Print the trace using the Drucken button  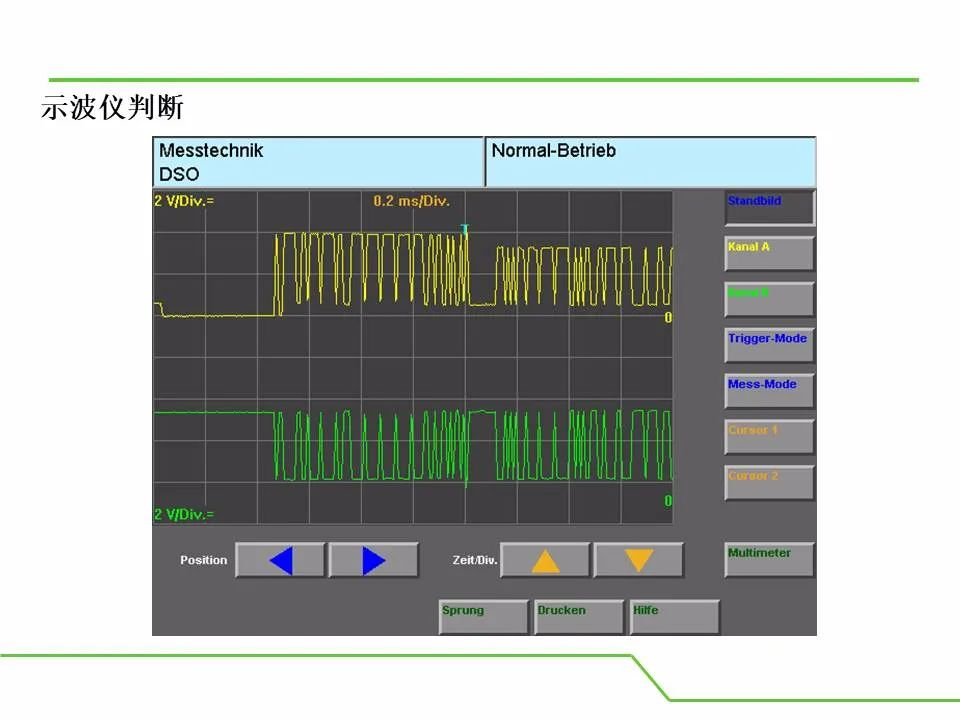579,617
